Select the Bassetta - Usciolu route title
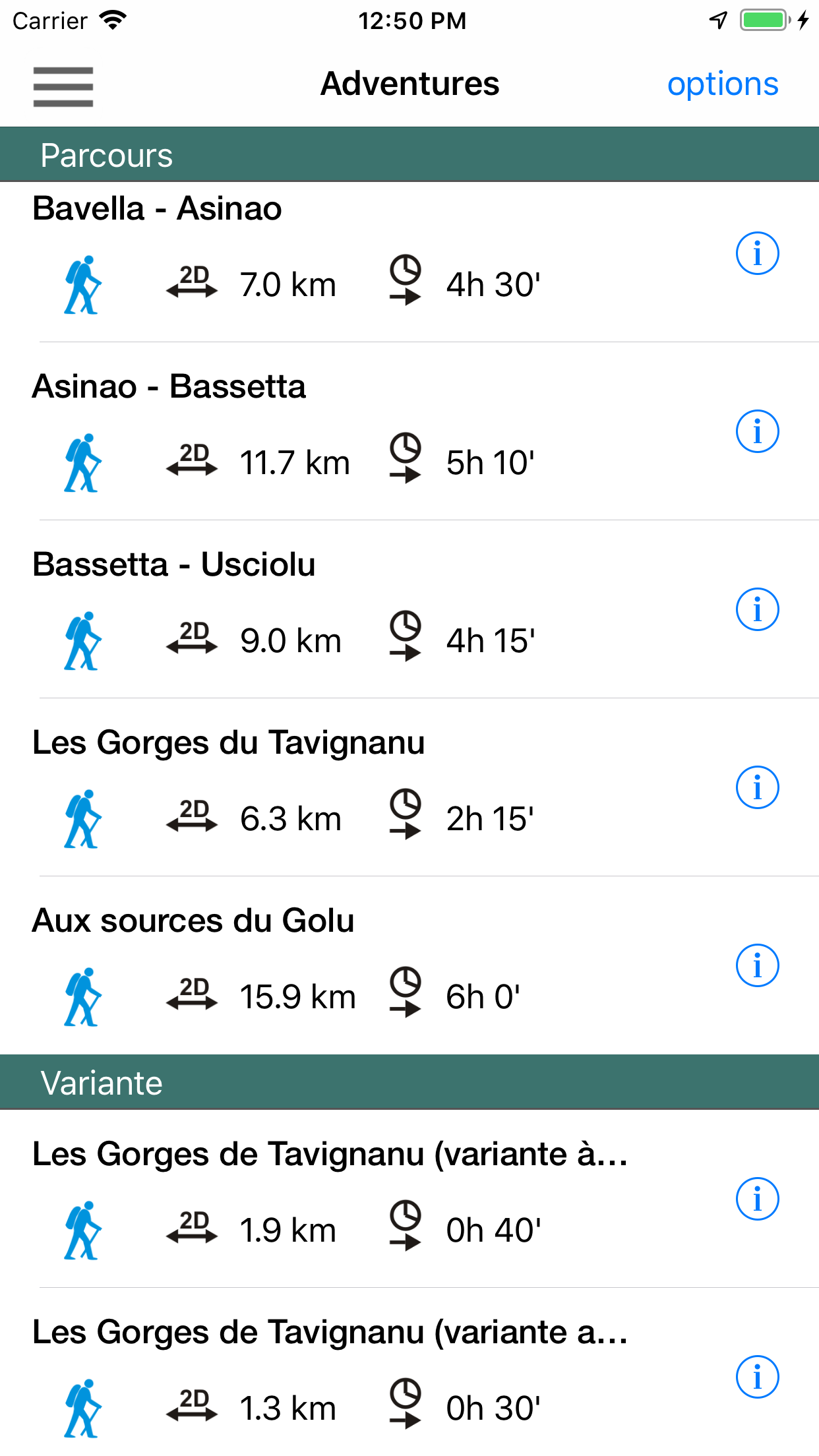This screenshot has width=819, height=1456. [174, 564]
